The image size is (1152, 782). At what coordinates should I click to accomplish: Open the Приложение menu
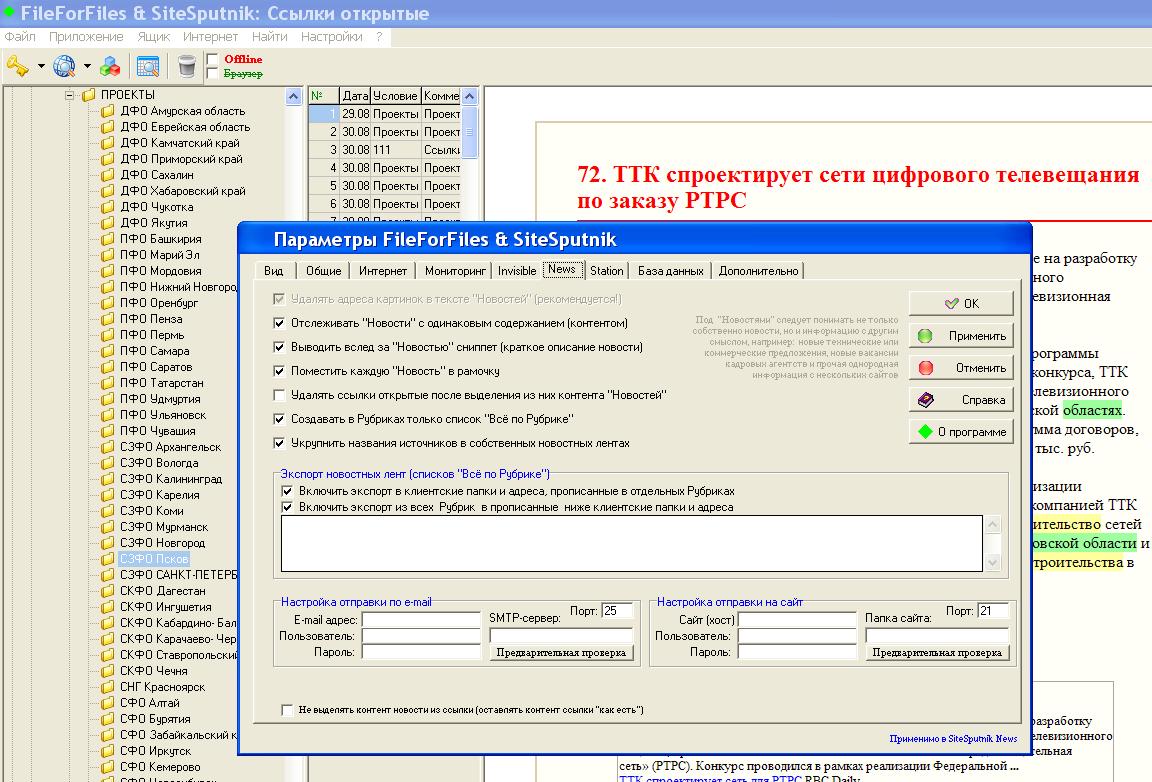[86, 36]
